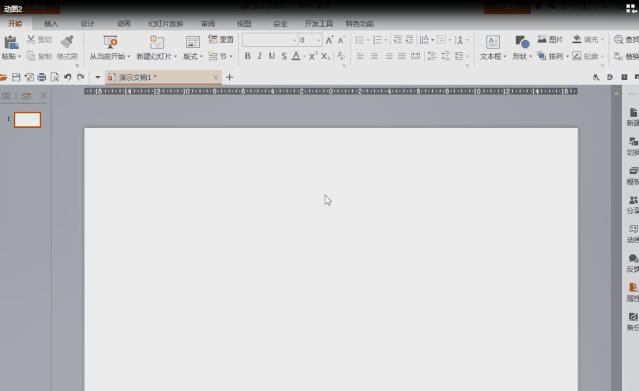
Task: Open the Special Features (特色功能) tab
Action: 359,24
